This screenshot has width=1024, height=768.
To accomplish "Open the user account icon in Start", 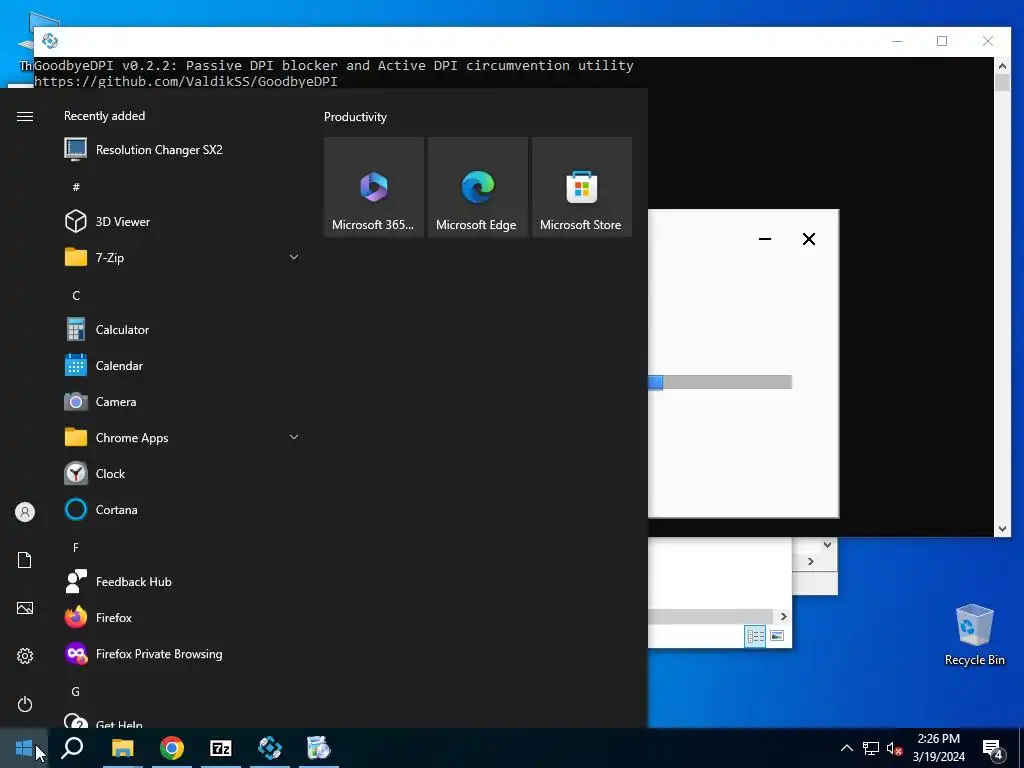I will pyautogui.click(x=25, y=512).
